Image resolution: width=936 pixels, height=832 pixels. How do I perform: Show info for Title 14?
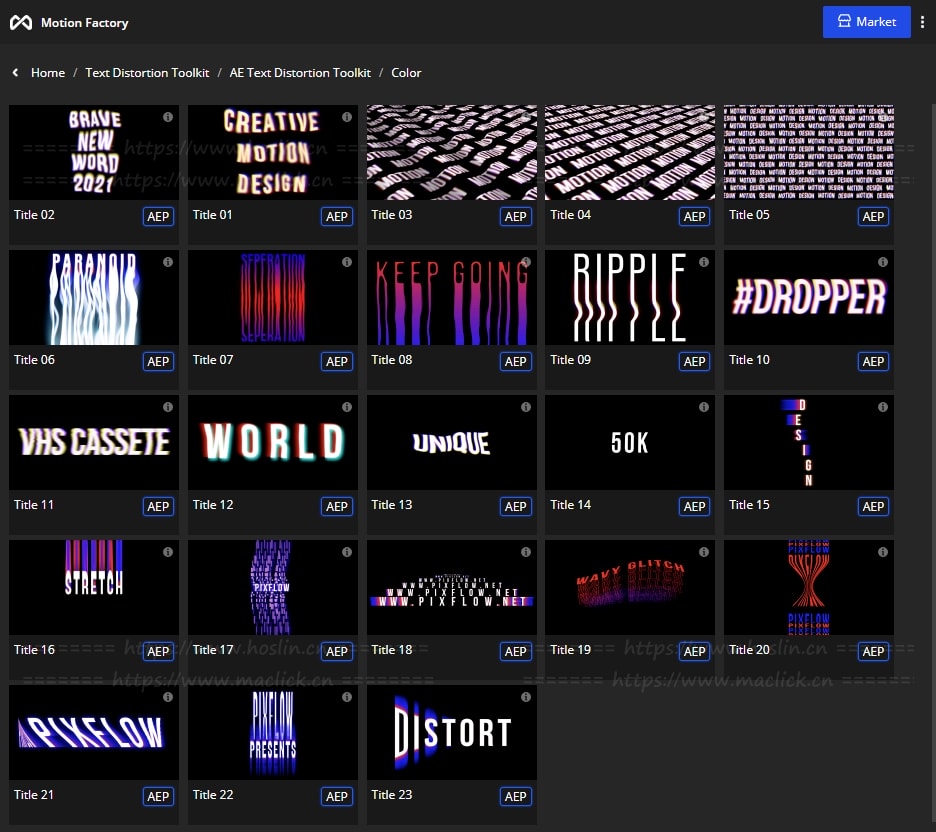(x=704, y=407)
